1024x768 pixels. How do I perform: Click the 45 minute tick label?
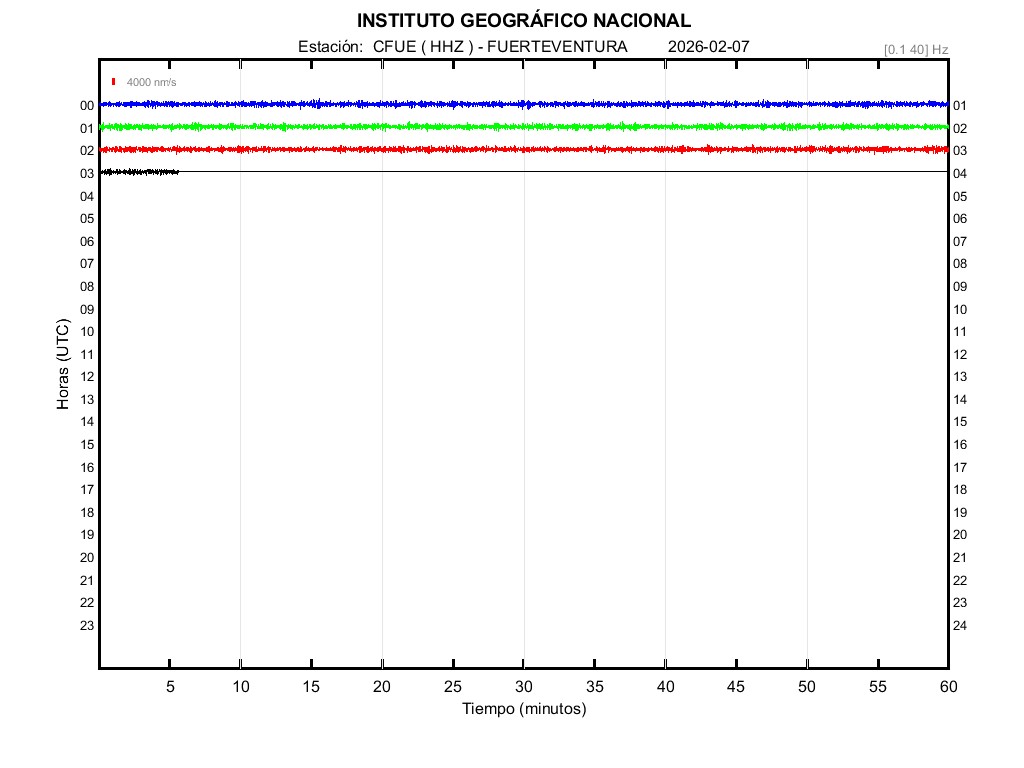[x=735, y=687]
